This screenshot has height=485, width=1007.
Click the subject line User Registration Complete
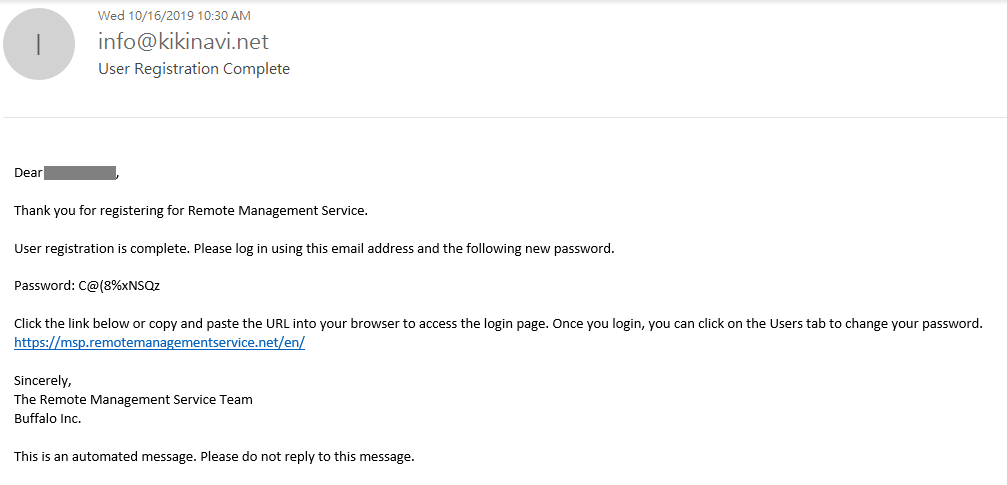tap(193, 69)
